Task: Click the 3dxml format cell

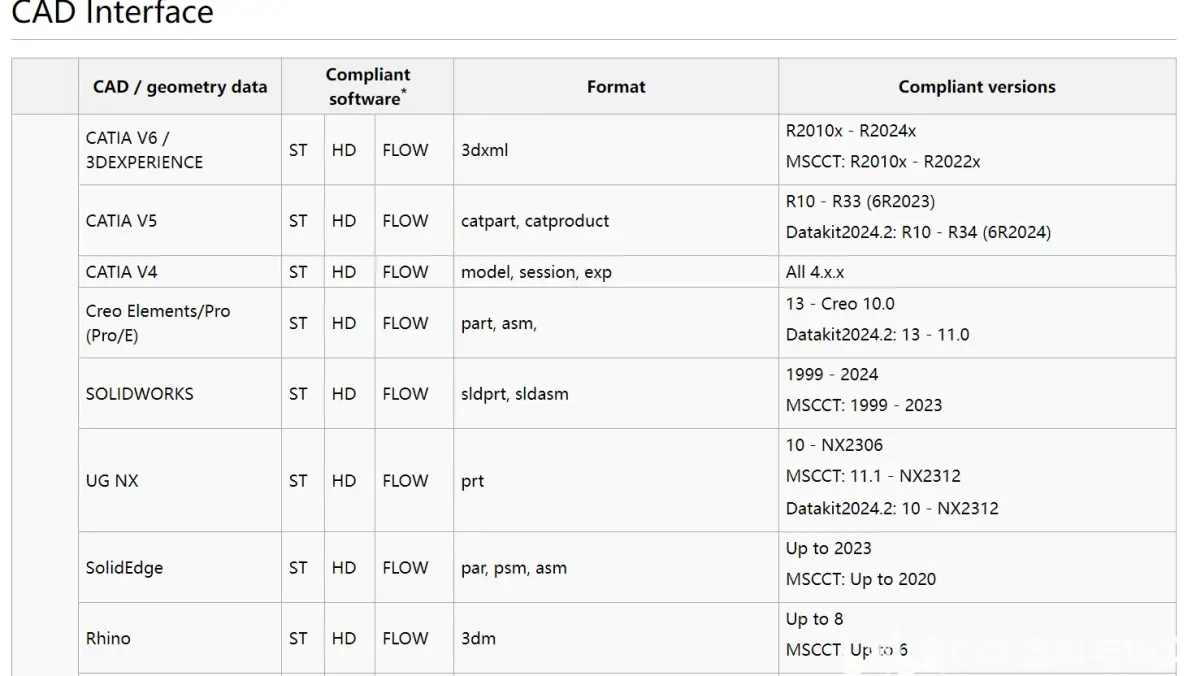Action: 616,150
